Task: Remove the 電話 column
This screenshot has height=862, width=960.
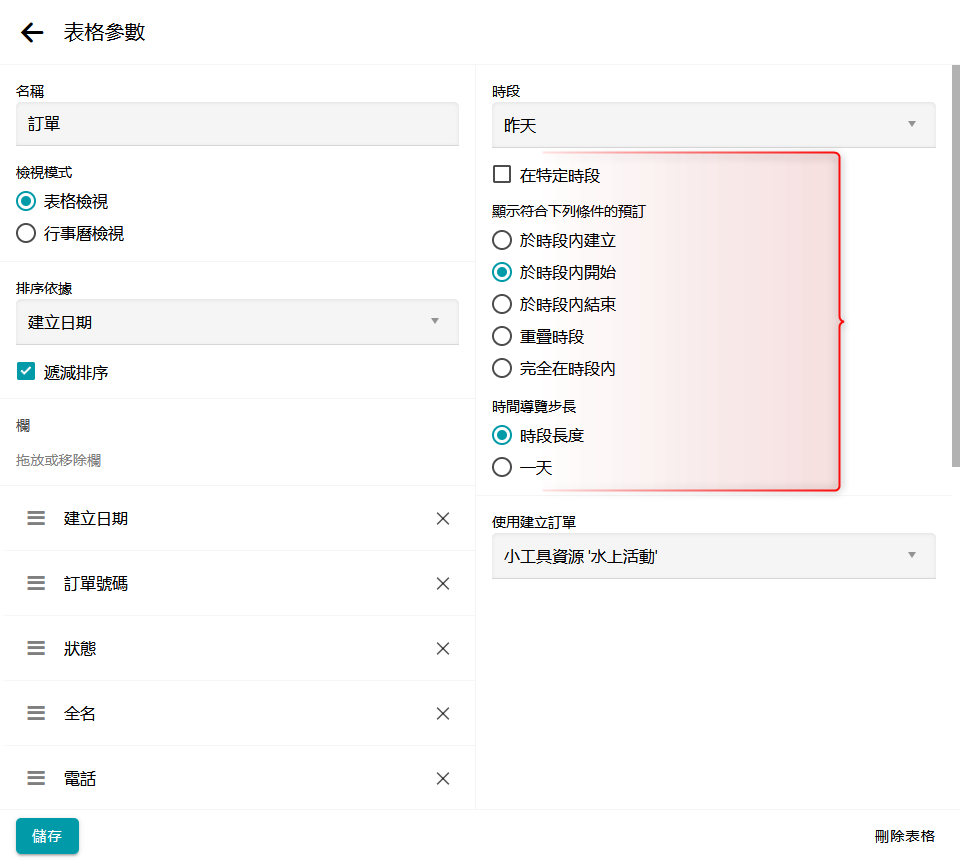Action: [x=443, y=778]
